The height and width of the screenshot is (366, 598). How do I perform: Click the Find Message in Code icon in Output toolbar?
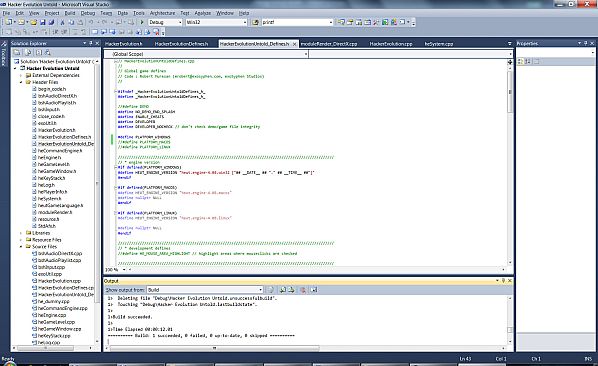click(270, 290)
